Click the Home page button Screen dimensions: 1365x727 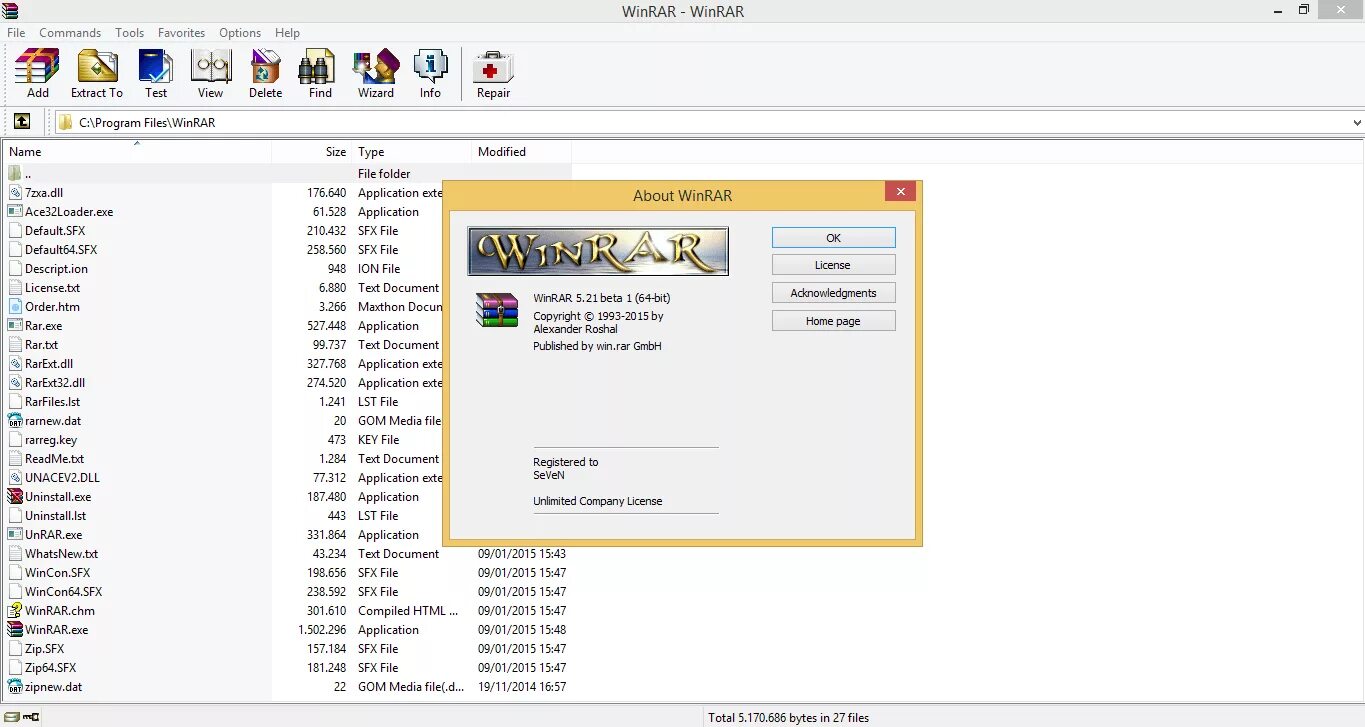coord(833,321)
